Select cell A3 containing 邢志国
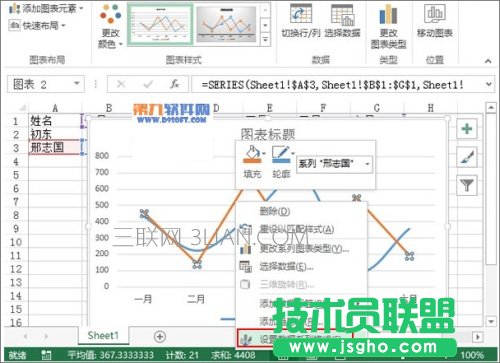 pyautogui.click(x=55, y=147)
